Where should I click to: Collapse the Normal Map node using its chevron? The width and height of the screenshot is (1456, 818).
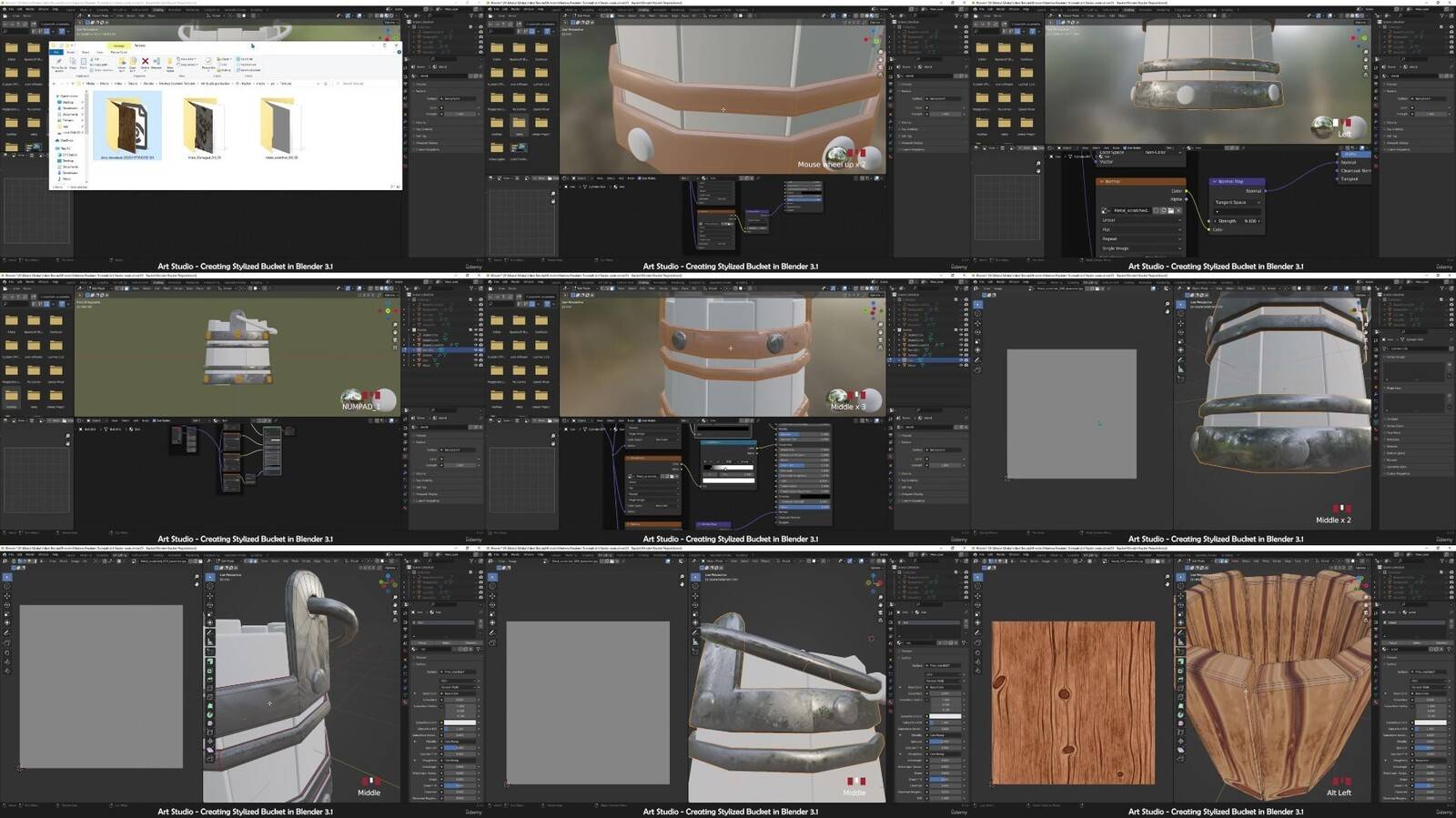pyautogui.click(x=1215, y=181)
